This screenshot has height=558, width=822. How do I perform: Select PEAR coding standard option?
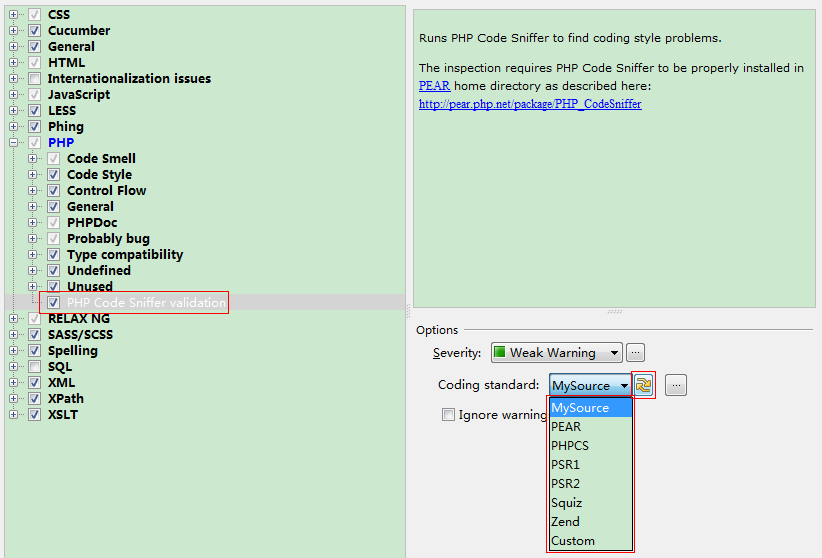pos(590,426)
